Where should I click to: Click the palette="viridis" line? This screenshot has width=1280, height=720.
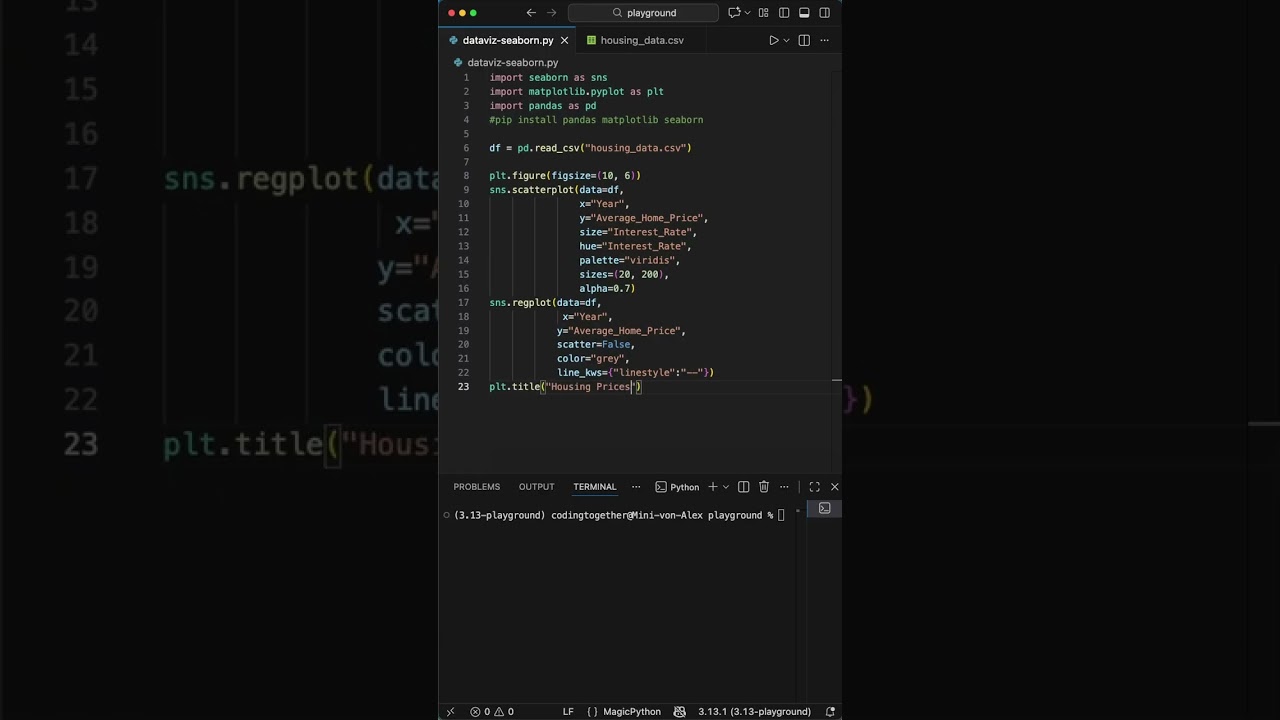629,260
